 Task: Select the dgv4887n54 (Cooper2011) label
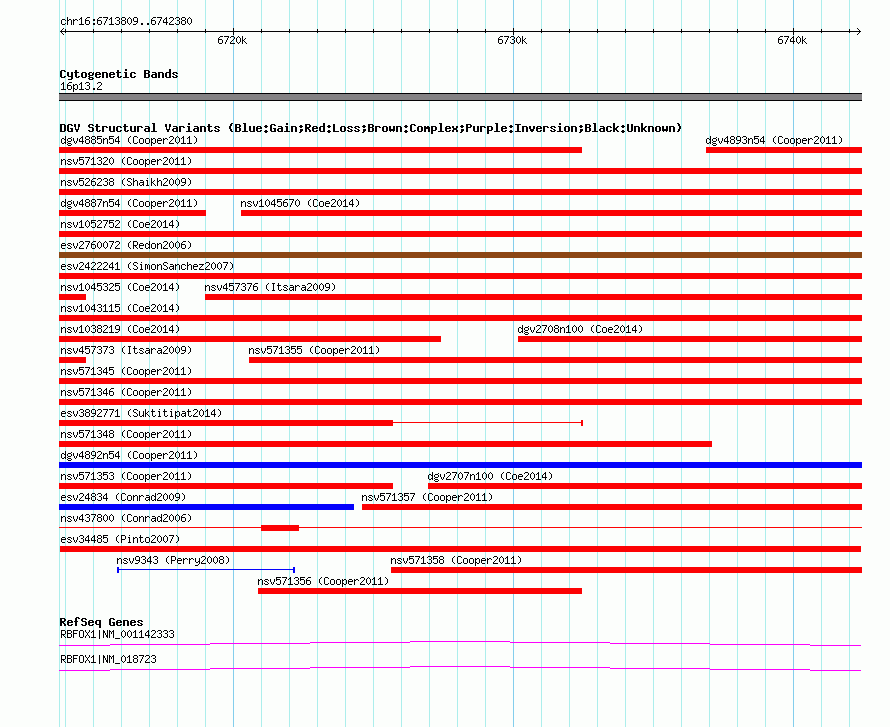129,203
